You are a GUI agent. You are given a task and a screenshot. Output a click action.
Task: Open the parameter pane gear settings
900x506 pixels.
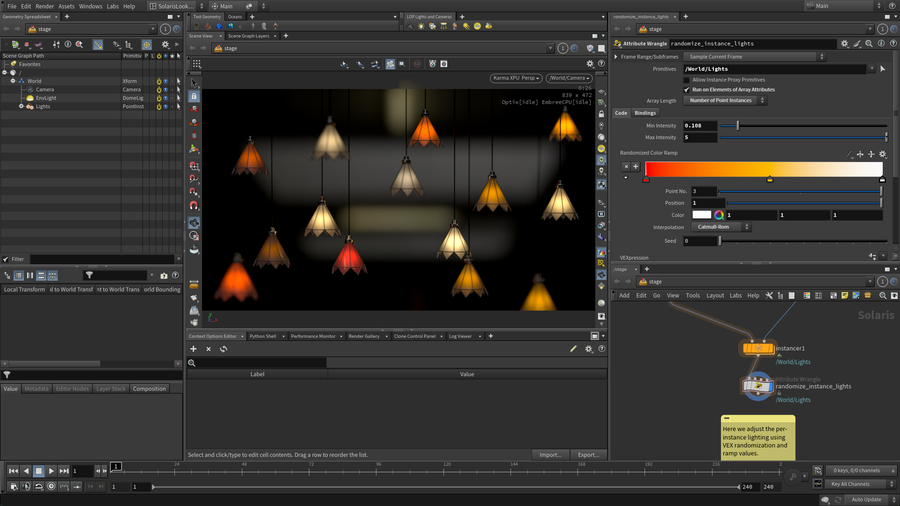click(844, 43)
